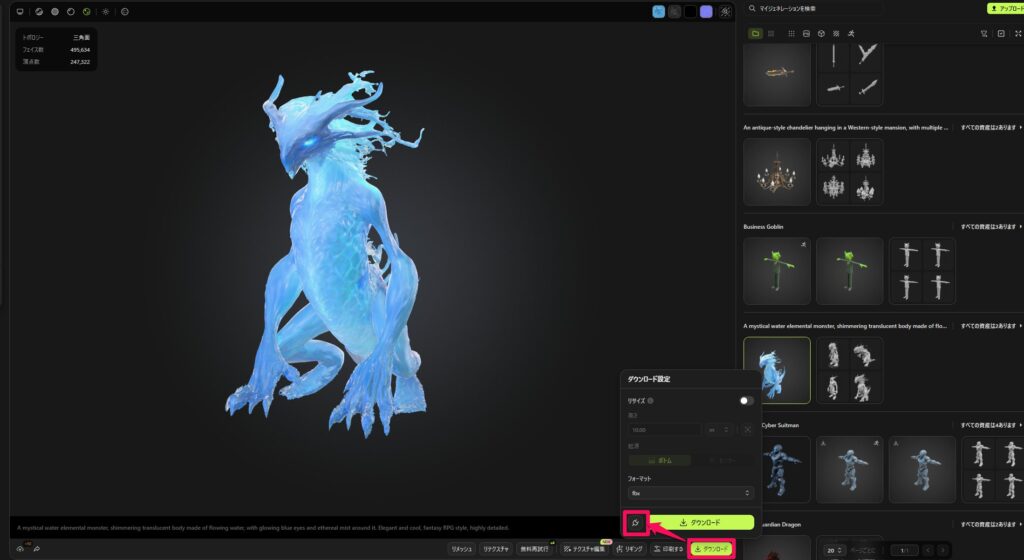This screenshot has height=560, width=1024.
Task: Open the third Cyber Suitman thumbnail
Action: 922,469
